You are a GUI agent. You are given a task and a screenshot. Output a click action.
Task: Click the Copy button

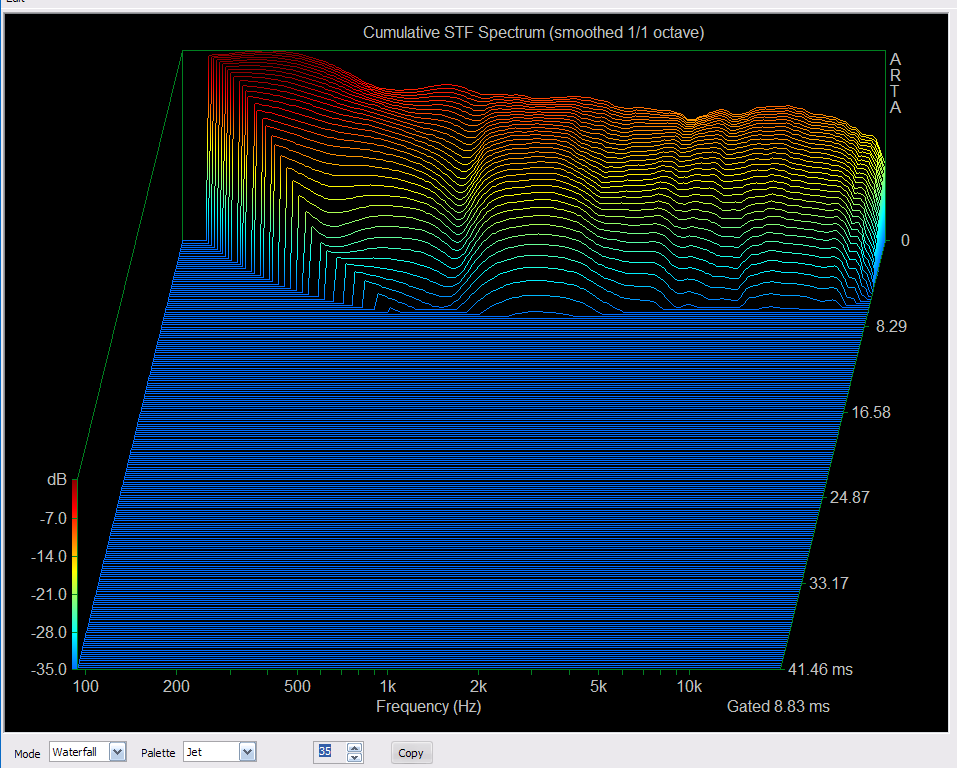pyautogui.click(x=411, y=753)
